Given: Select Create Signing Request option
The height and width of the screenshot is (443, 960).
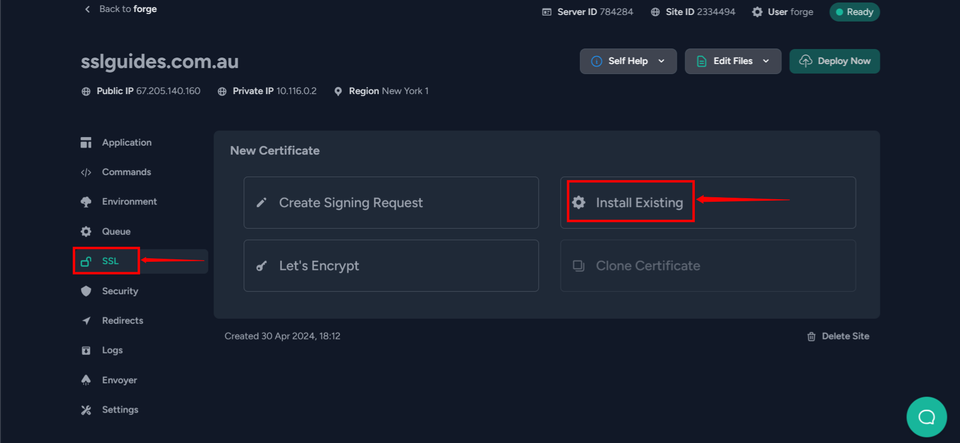Looking at the screenshot, I should pos(391,203).
